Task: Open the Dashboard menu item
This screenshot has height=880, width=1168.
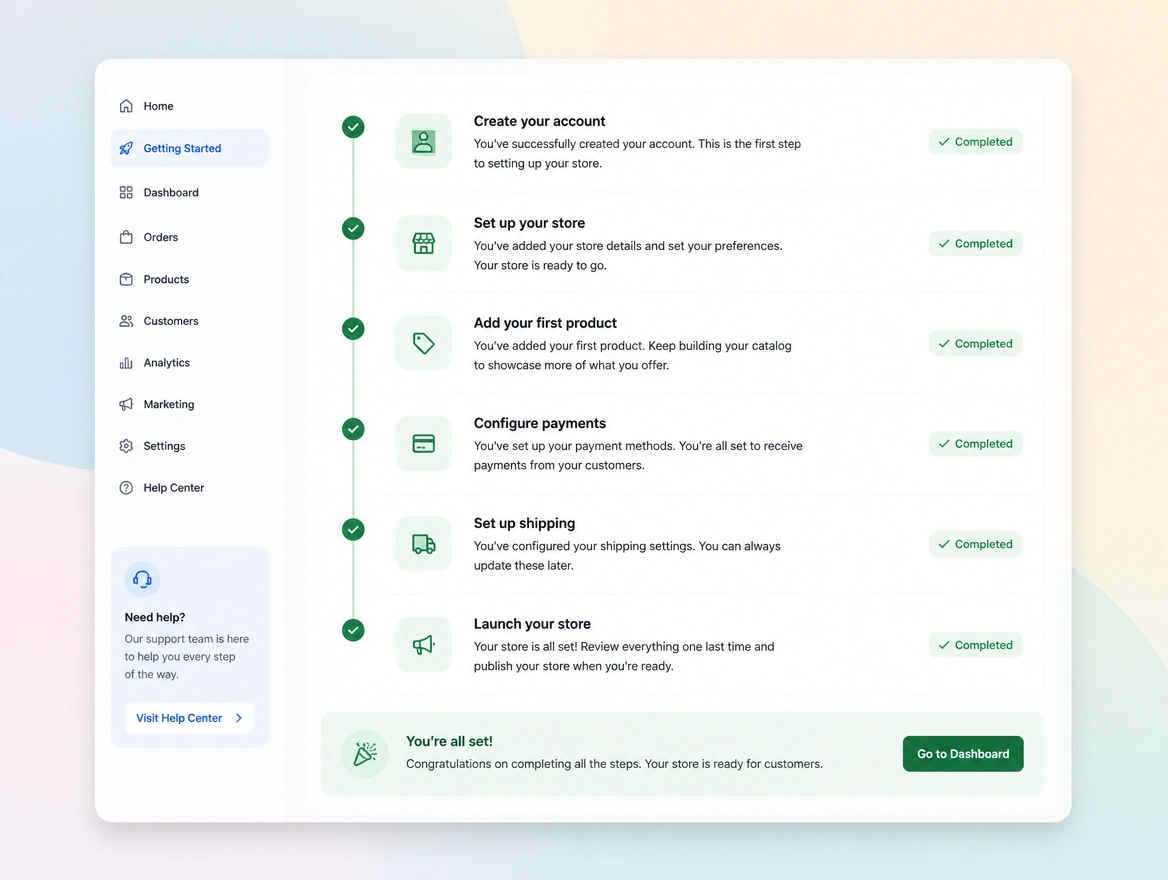Action: click(x=189, y=192)
